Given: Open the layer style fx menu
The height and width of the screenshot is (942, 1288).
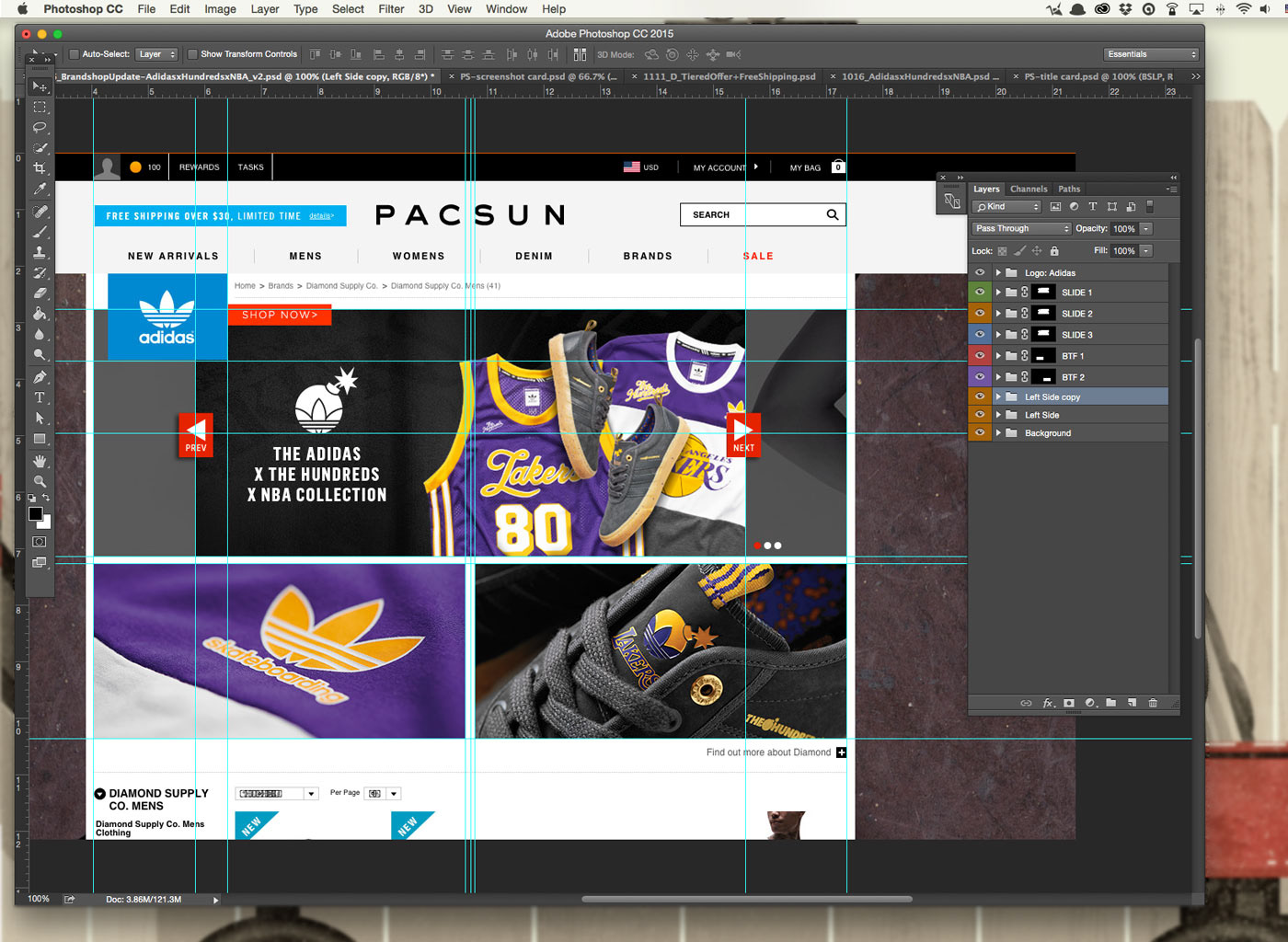Looking at the screenshot, I should (x=1048, y=703).
